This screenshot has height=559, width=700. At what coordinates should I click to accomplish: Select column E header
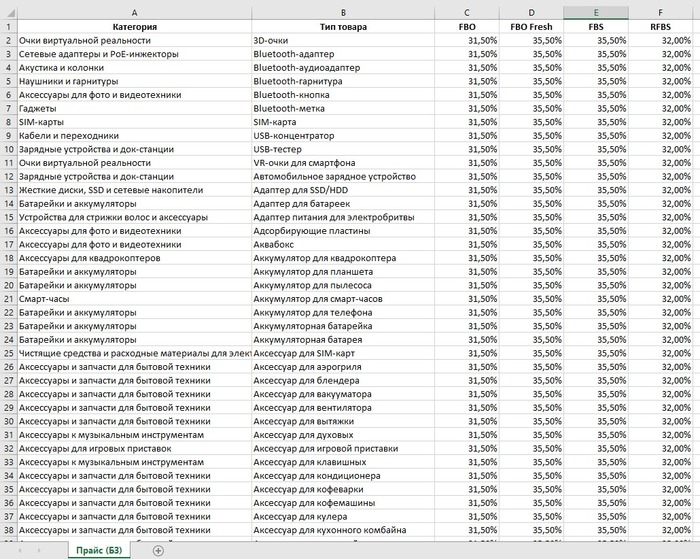[596, 13]
